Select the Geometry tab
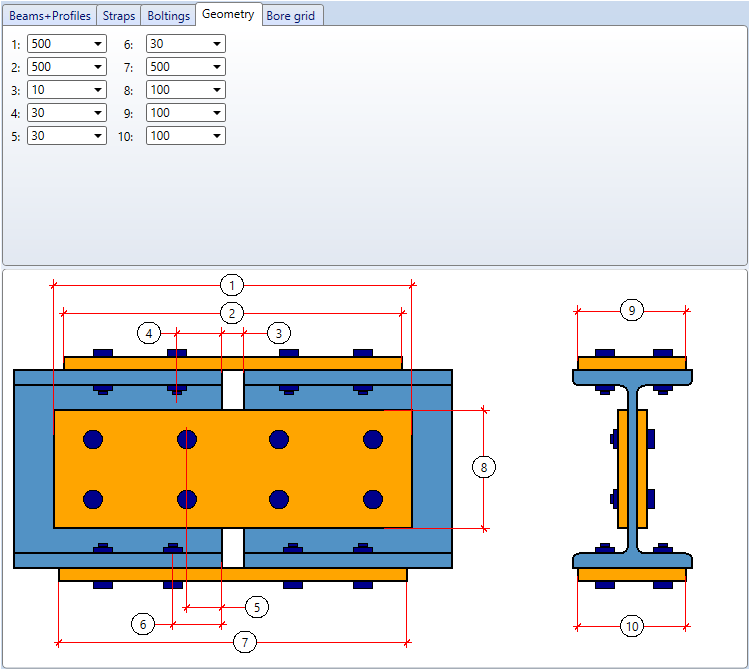This screenshot has width=749, height=670. tap(228, 14)
